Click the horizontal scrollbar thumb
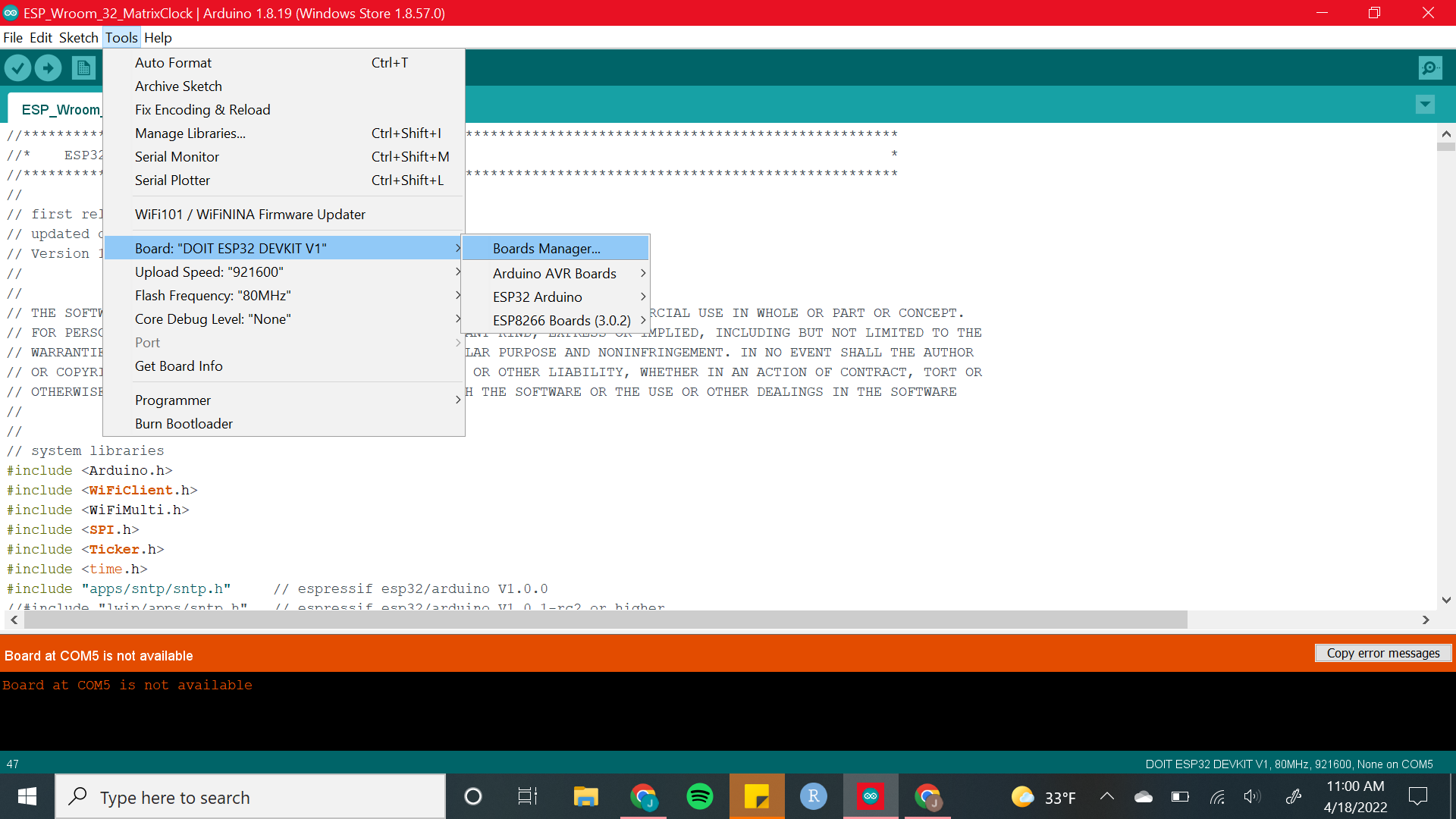This screenshot has height=819, width=1456. point(605,620)
